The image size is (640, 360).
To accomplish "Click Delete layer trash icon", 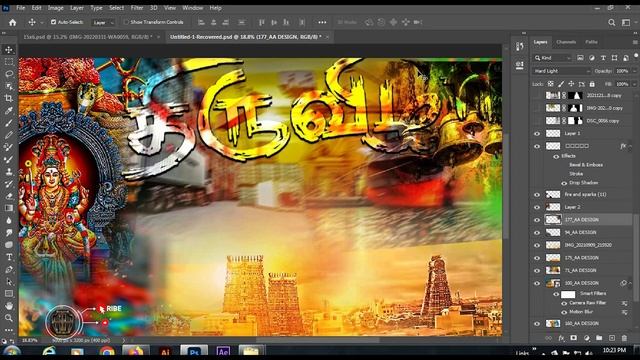I will (x=624, y=338).
